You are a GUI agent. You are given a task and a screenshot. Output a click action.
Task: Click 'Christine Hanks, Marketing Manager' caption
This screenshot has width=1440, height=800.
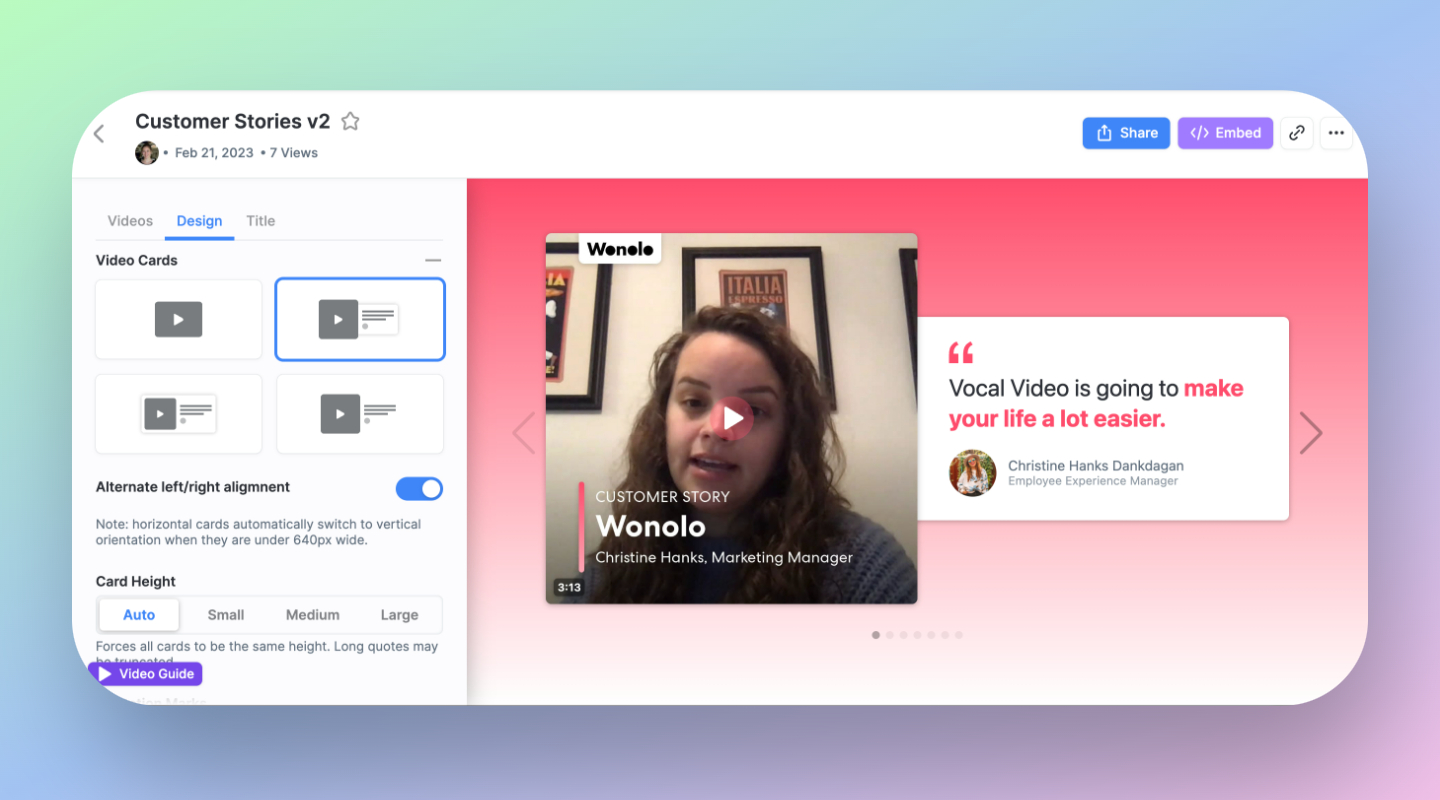pos(724,558)
